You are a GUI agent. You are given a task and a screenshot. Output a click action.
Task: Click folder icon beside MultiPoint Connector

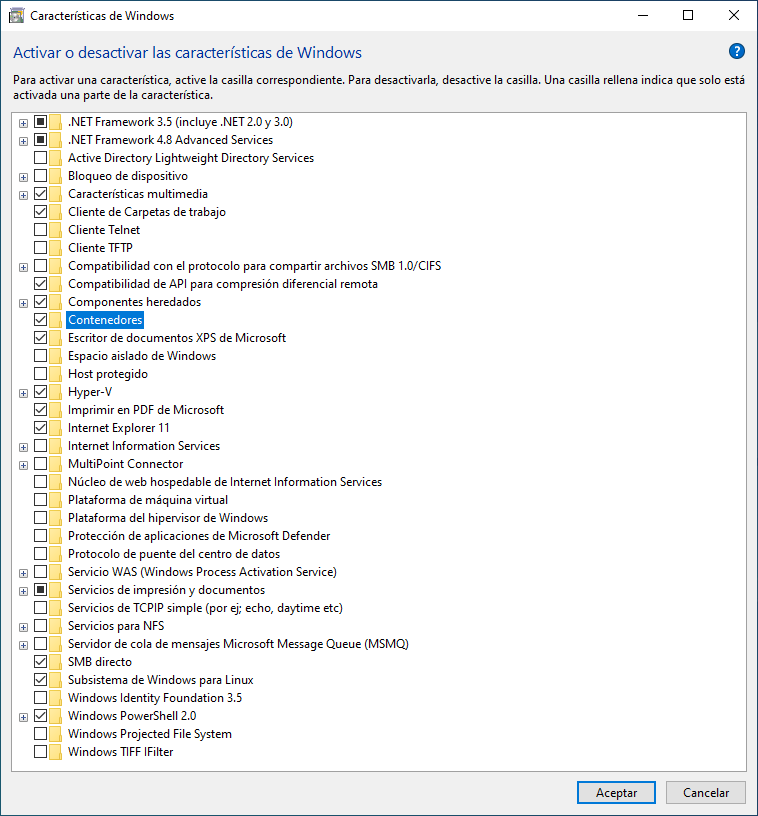coord(56,464)
